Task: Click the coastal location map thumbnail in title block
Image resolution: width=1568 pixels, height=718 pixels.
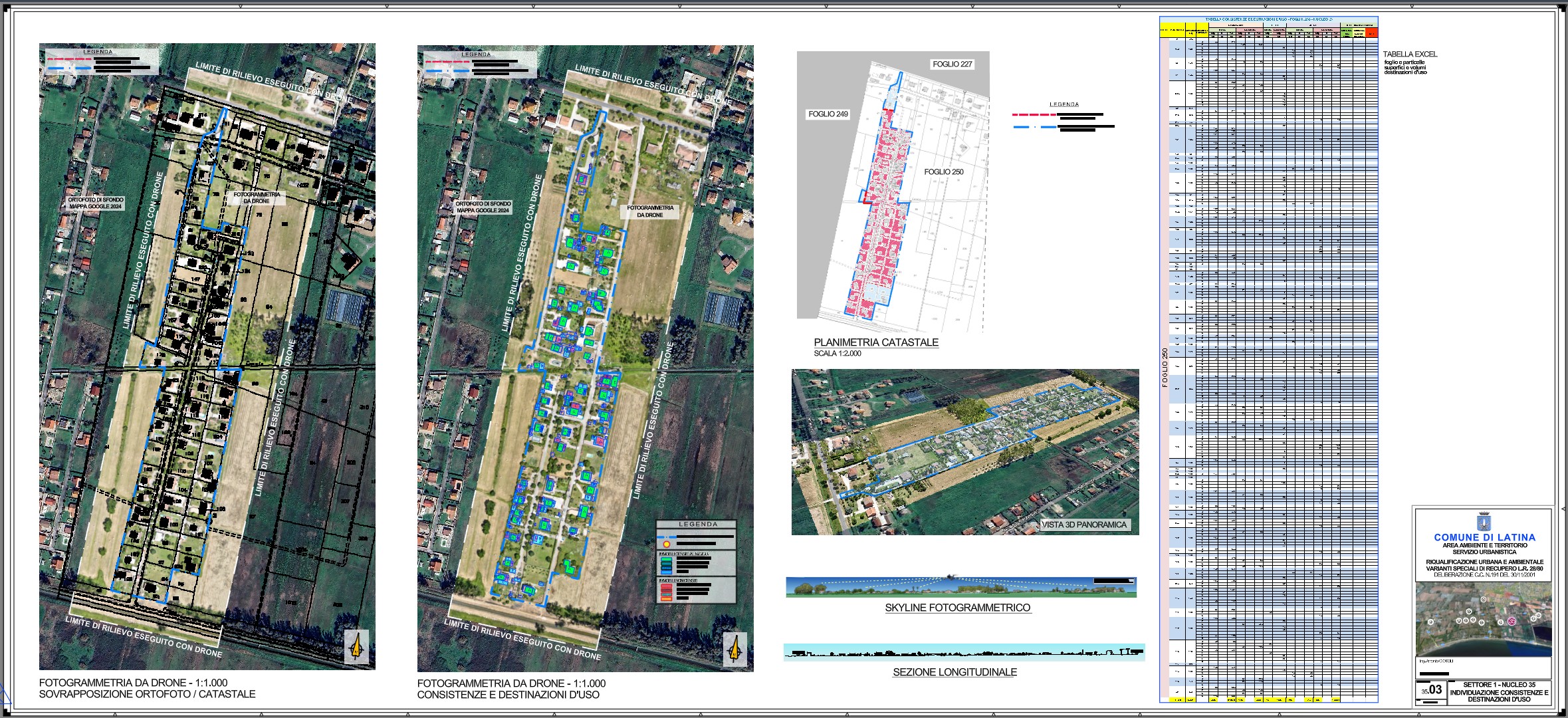Action: tap(1484, 620)
